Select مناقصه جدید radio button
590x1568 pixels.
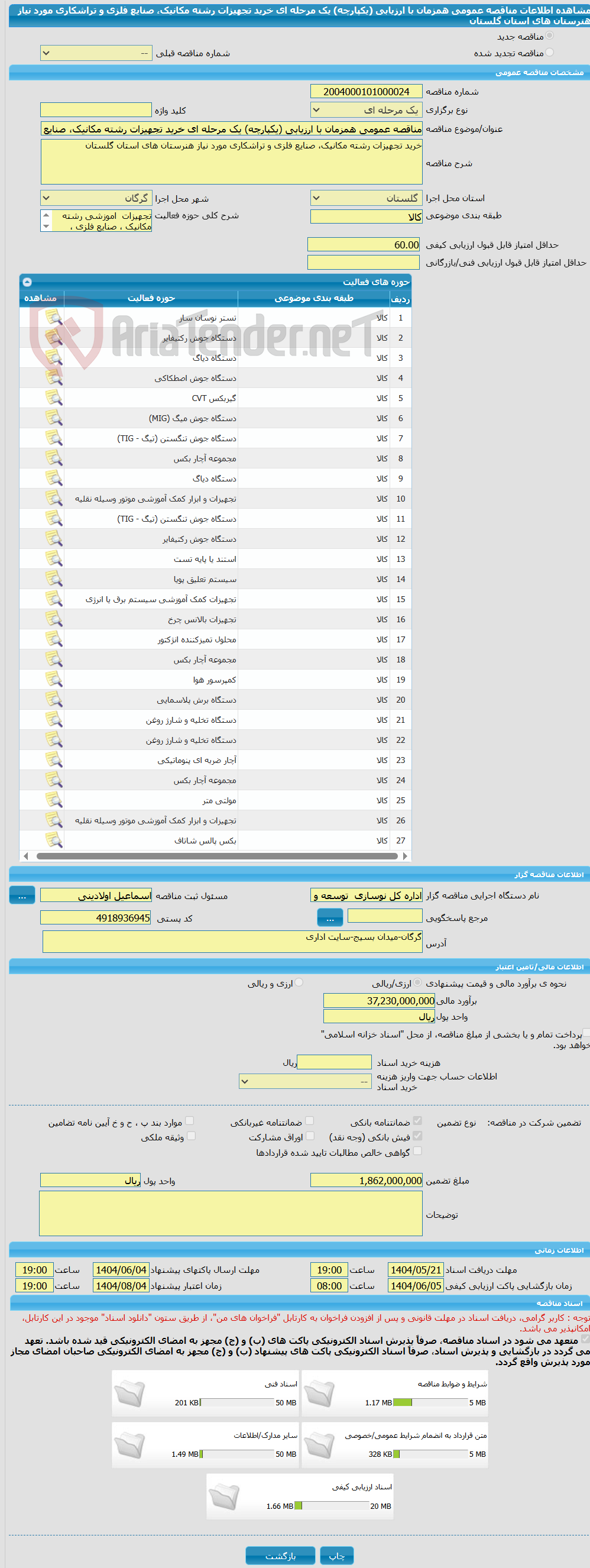(549, 36)
